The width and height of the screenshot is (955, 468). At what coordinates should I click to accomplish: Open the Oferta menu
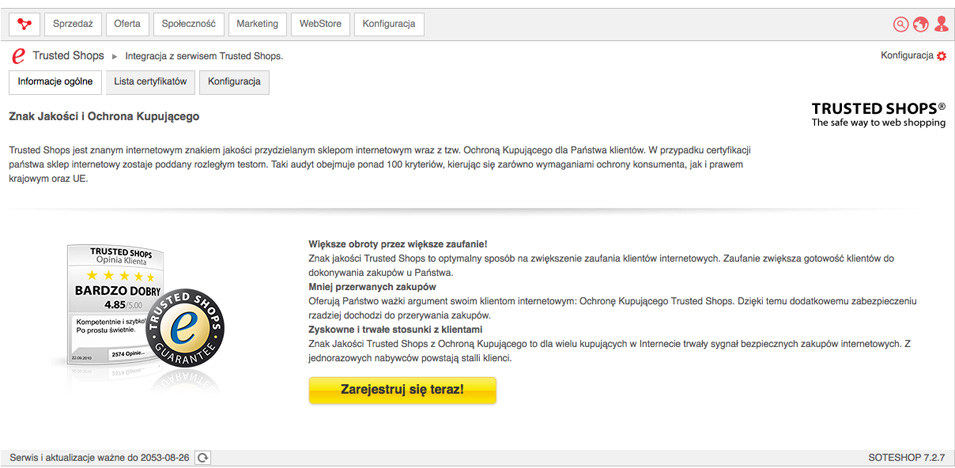(x=127, y=24)
